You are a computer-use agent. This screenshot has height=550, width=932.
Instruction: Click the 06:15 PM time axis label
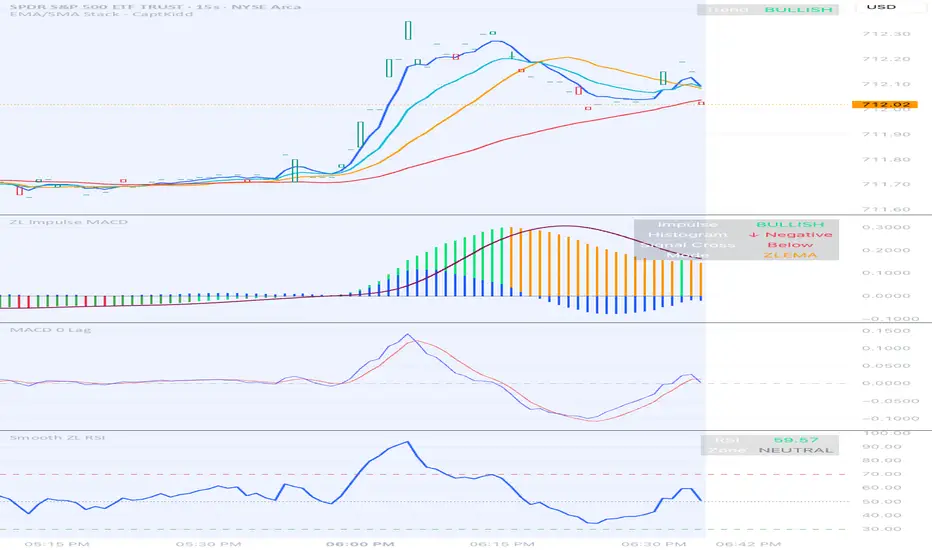tap(502, 544)
